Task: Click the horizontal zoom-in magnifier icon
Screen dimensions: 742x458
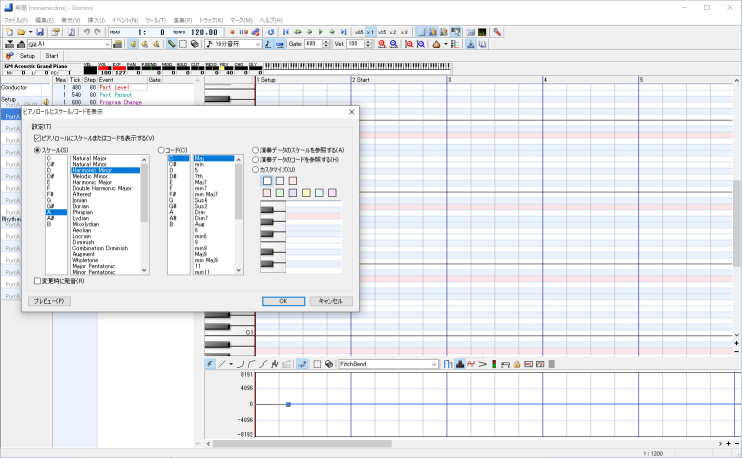Action: coord(382,44)
